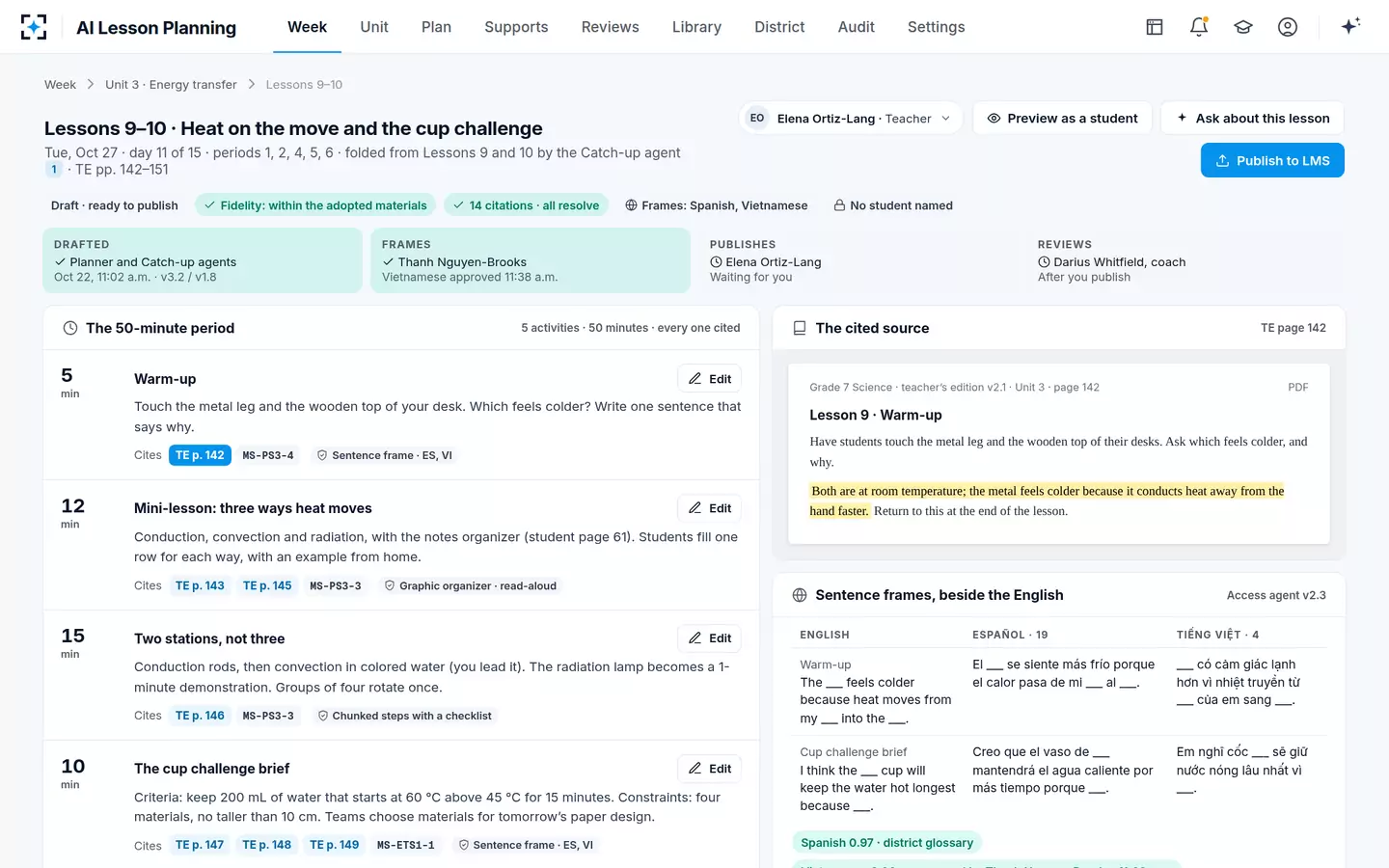1389x868 pixels.
Task: Open notifications bell icon
Action: [1199, 27]
